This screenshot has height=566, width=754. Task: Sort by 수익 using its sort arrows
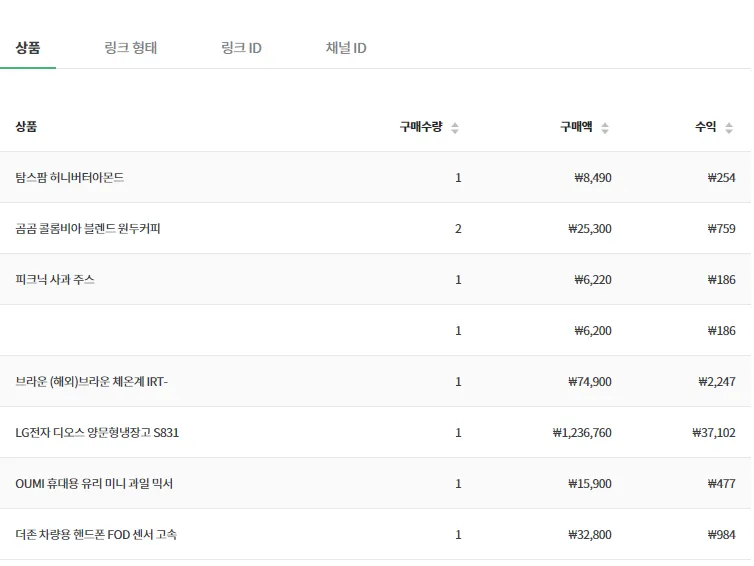point(730,127)
